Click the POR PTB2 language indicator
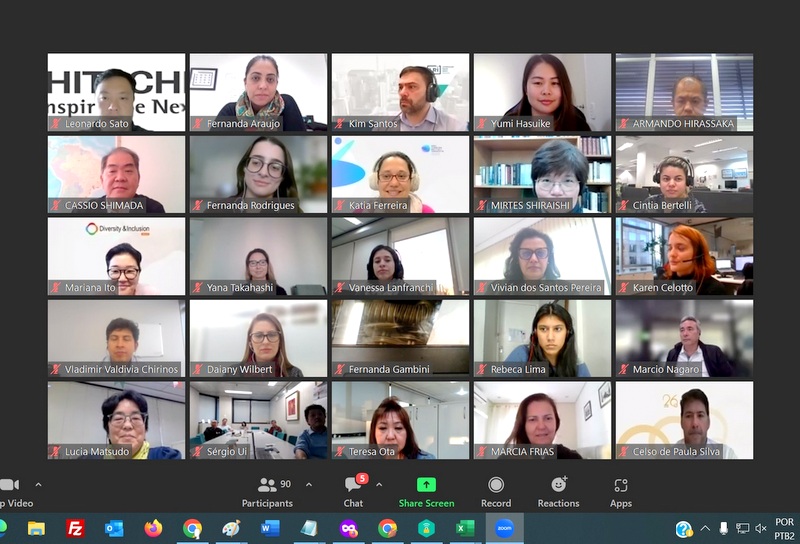Screen dimensions: 800x544 (x=785, y=528)
